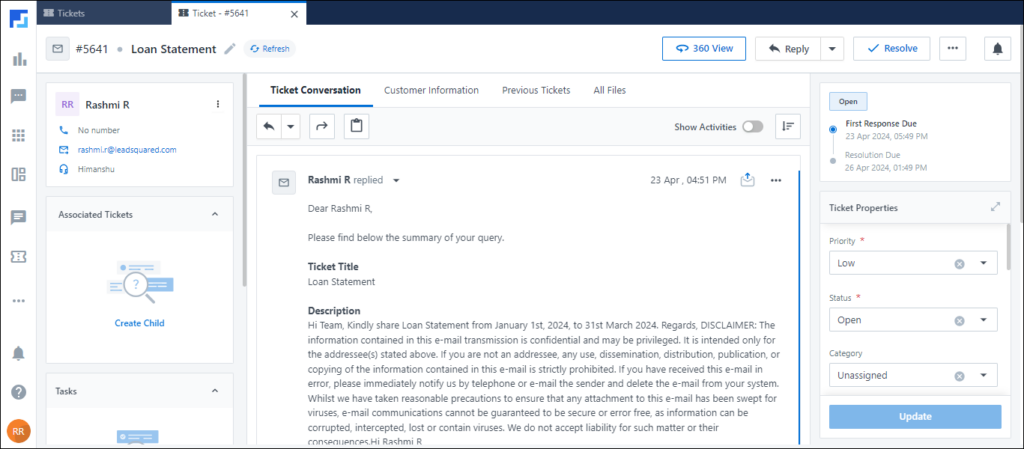Image resolution: width=1024 pixels, height=449 pixels.
Task: Click the Resolution Due timeline marker
Action: click(832, 160)
